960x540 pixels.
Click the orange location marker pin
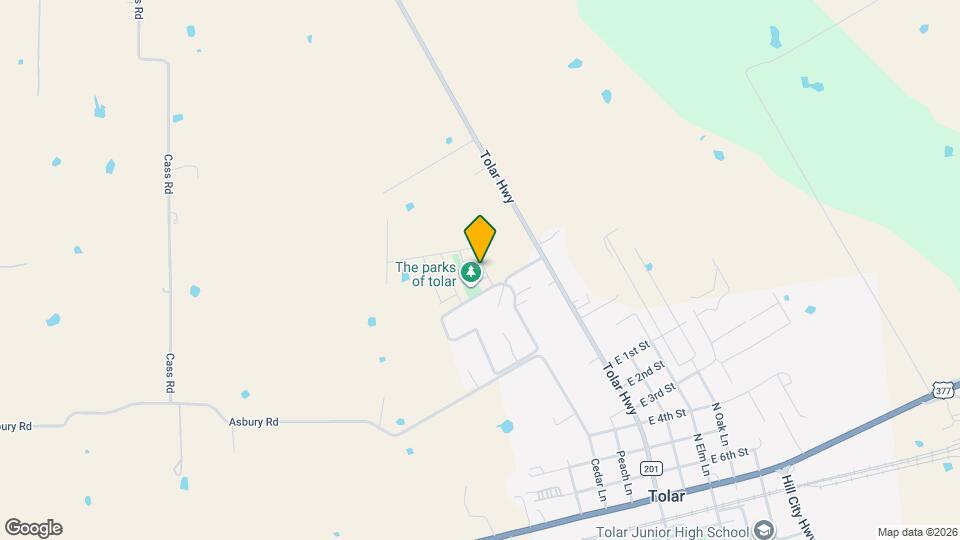coord(480,238)
